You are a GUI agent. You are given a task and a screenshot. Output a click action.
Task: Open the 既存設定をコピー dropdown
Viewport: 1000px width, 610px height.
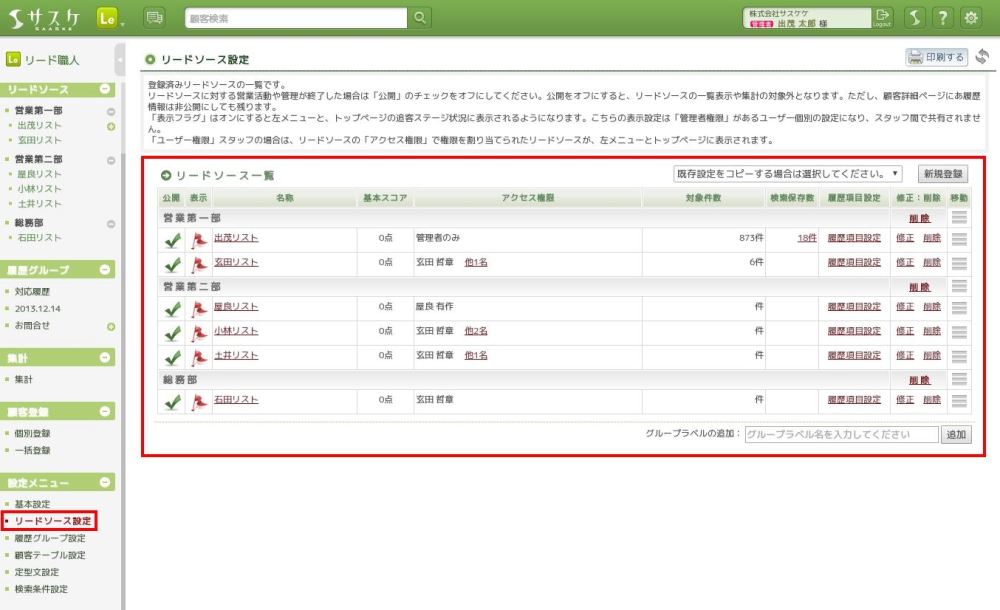[x=788, y=173]
